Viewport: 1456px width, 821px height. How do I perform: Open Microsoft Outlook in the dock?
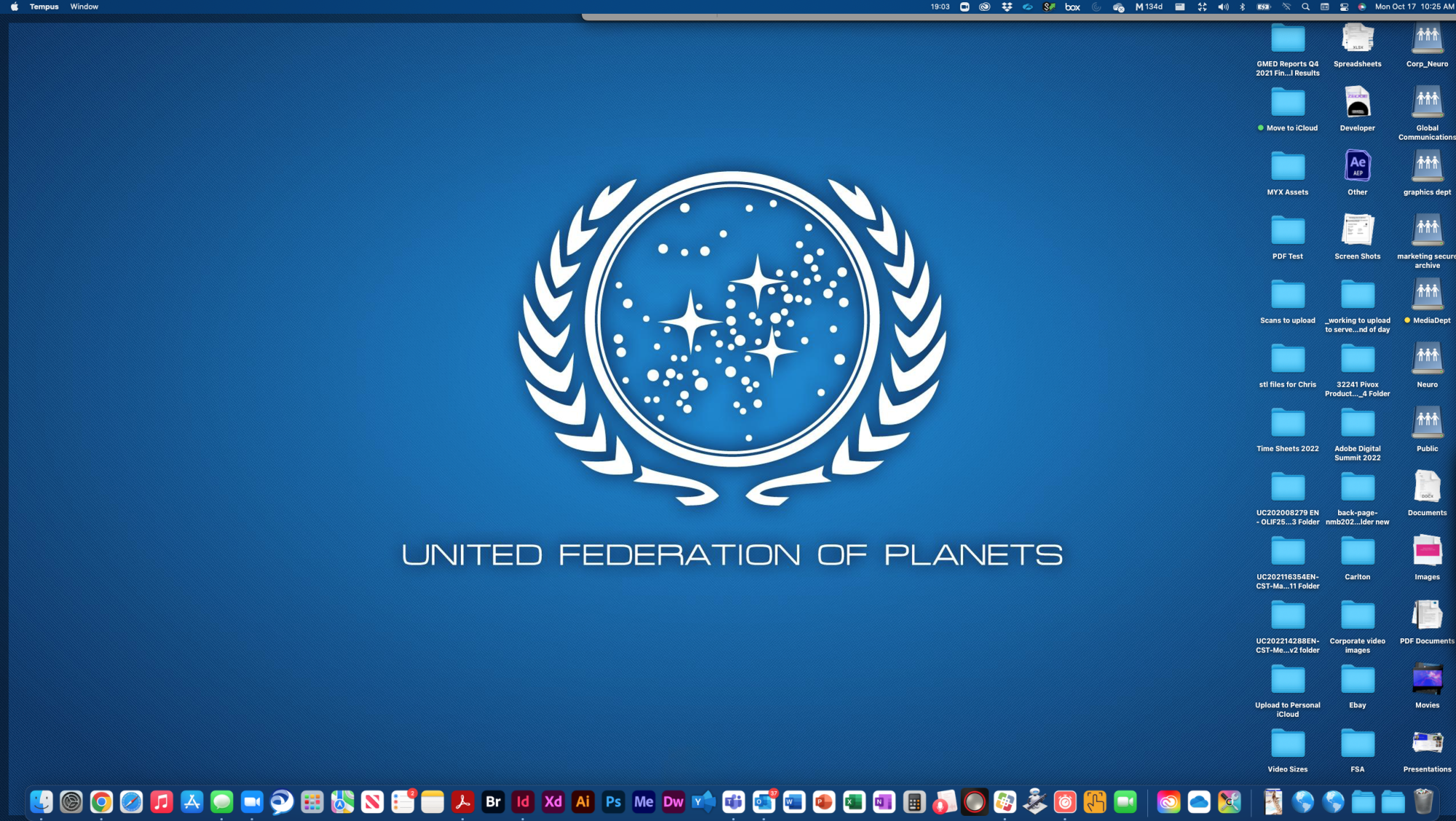click(x=764, y=802)
